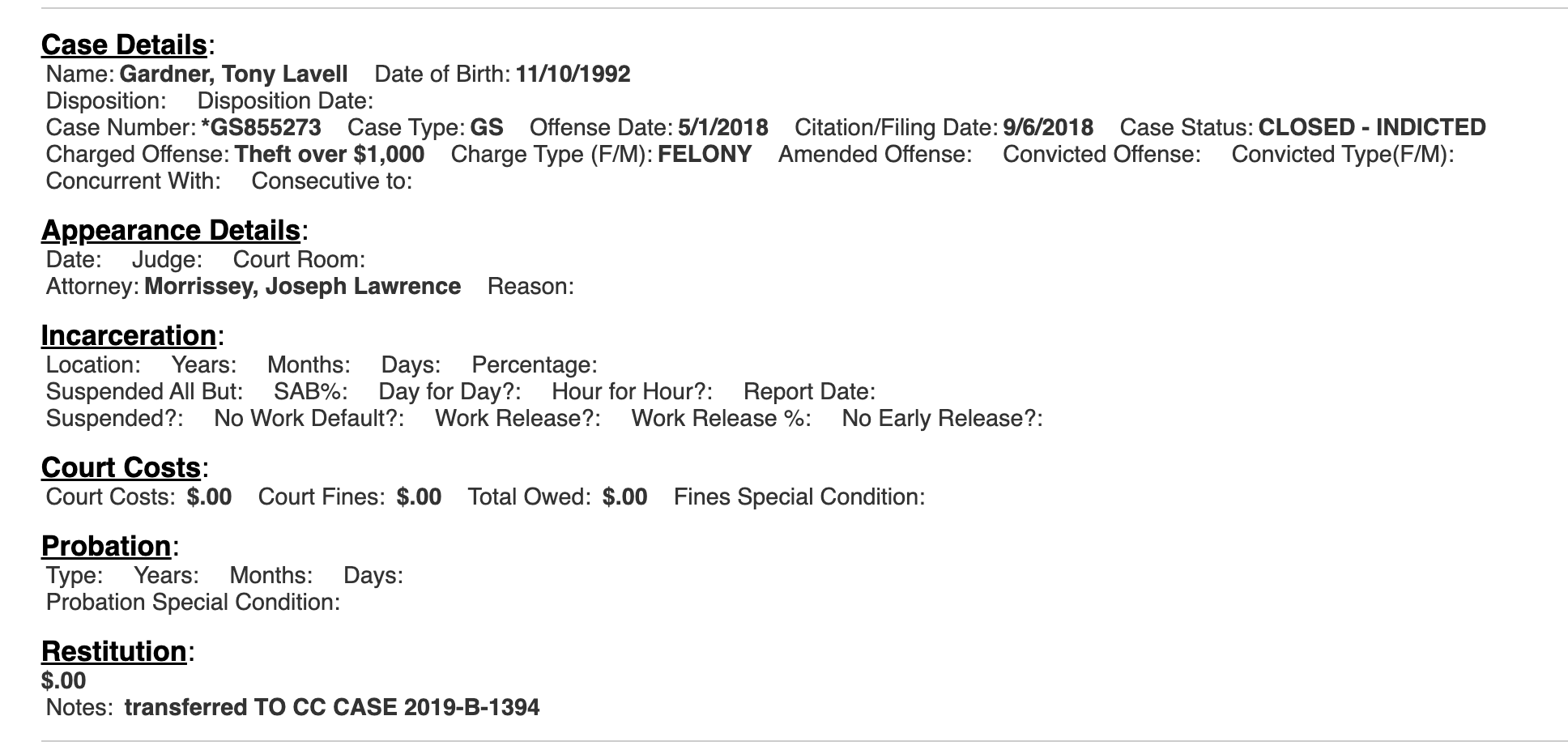Image resolution: width=1568 pixels, height=750 pixels.
Task: Click case number *GS855273
Action: [x=261, y=128]
